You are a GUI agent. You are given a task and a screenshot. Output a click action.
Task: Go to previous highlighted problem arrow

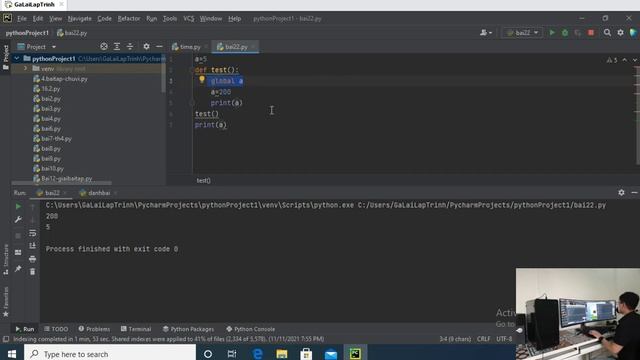tap(624, 60)
